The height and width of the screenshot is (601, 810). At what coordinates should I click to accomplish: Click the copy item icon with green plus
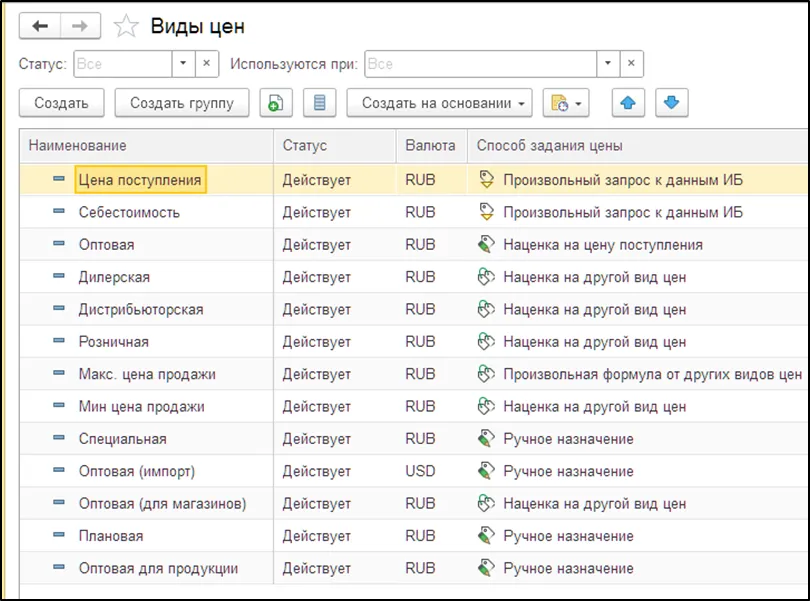(x=276, y=103)
